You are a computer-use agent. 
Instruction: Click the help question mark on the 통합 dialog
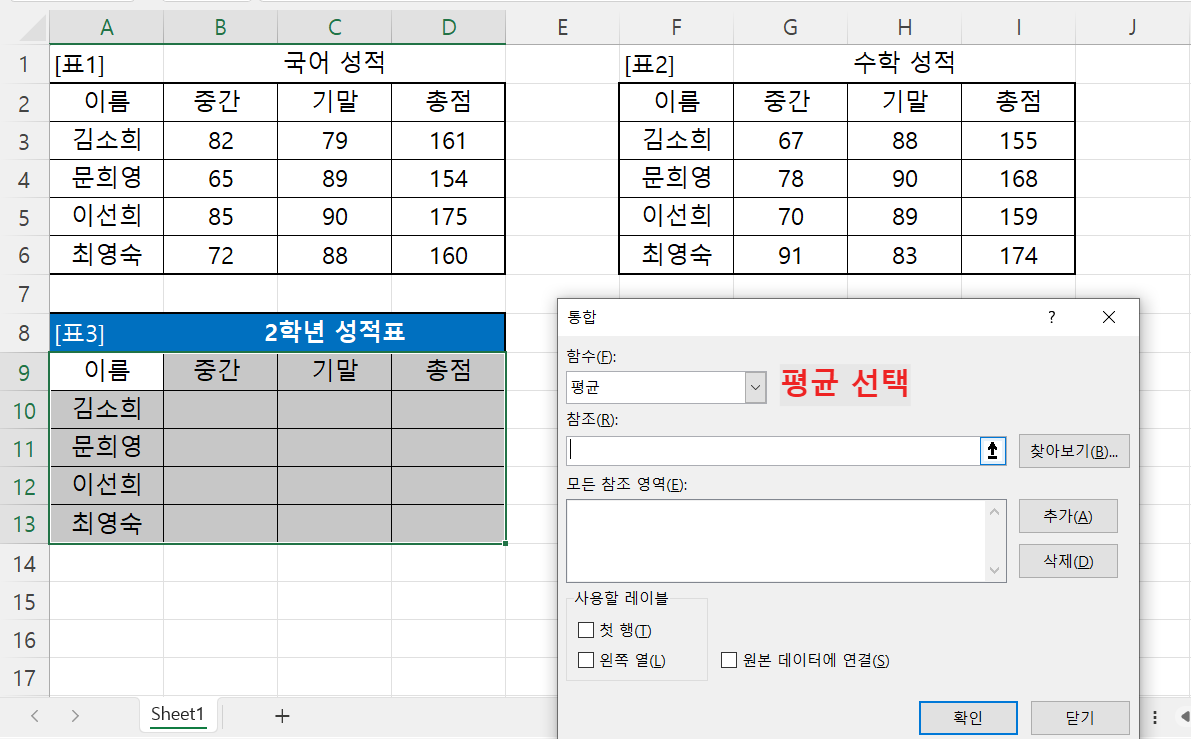(1051, 317)
